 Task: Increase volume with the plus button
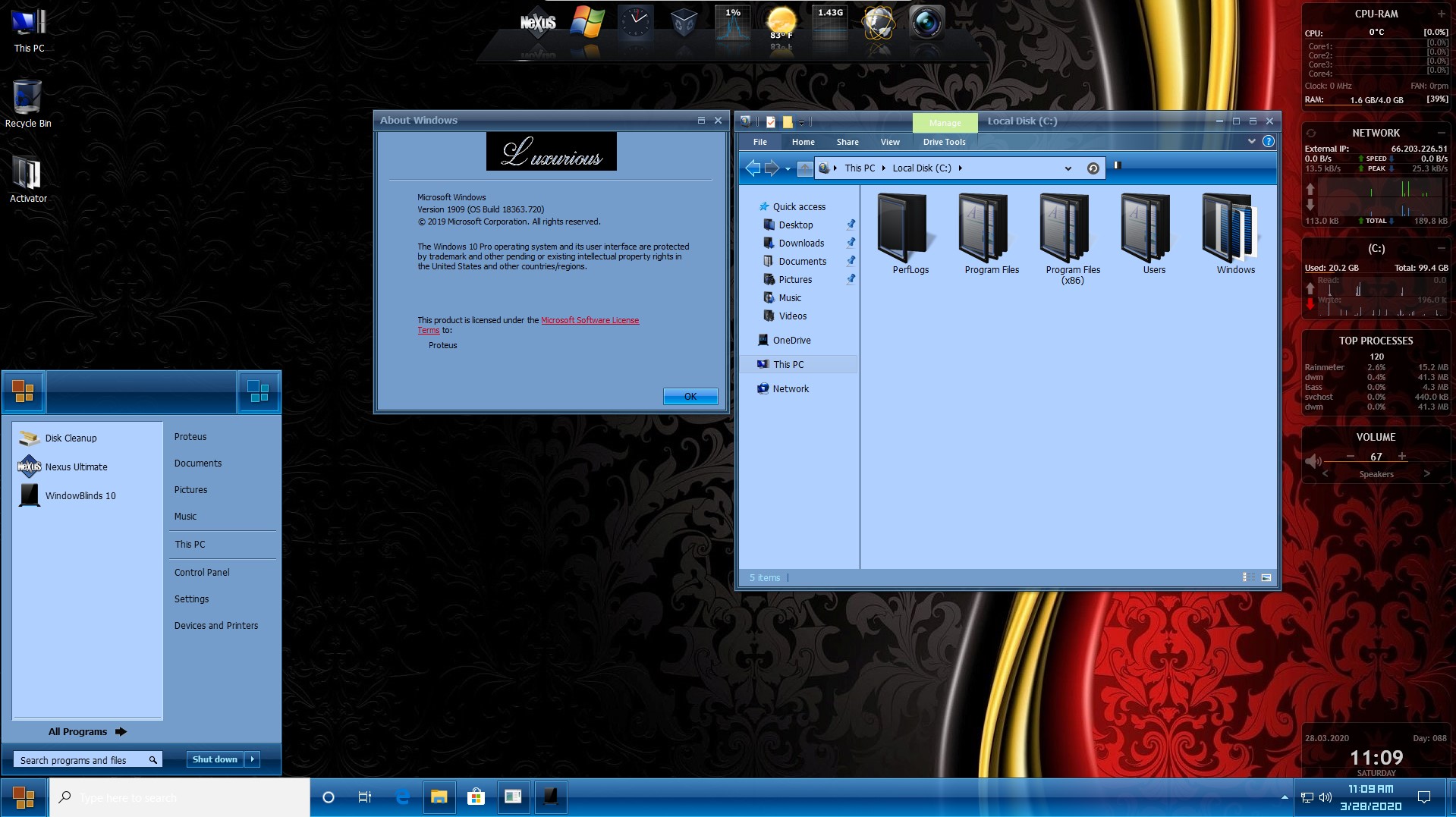coord(1402,456)
